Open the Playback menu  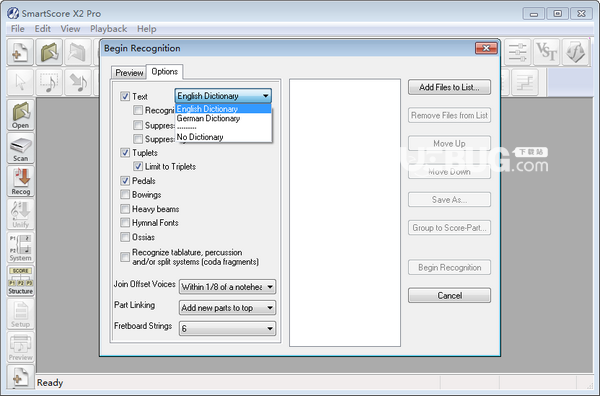(x=109, y=29)
